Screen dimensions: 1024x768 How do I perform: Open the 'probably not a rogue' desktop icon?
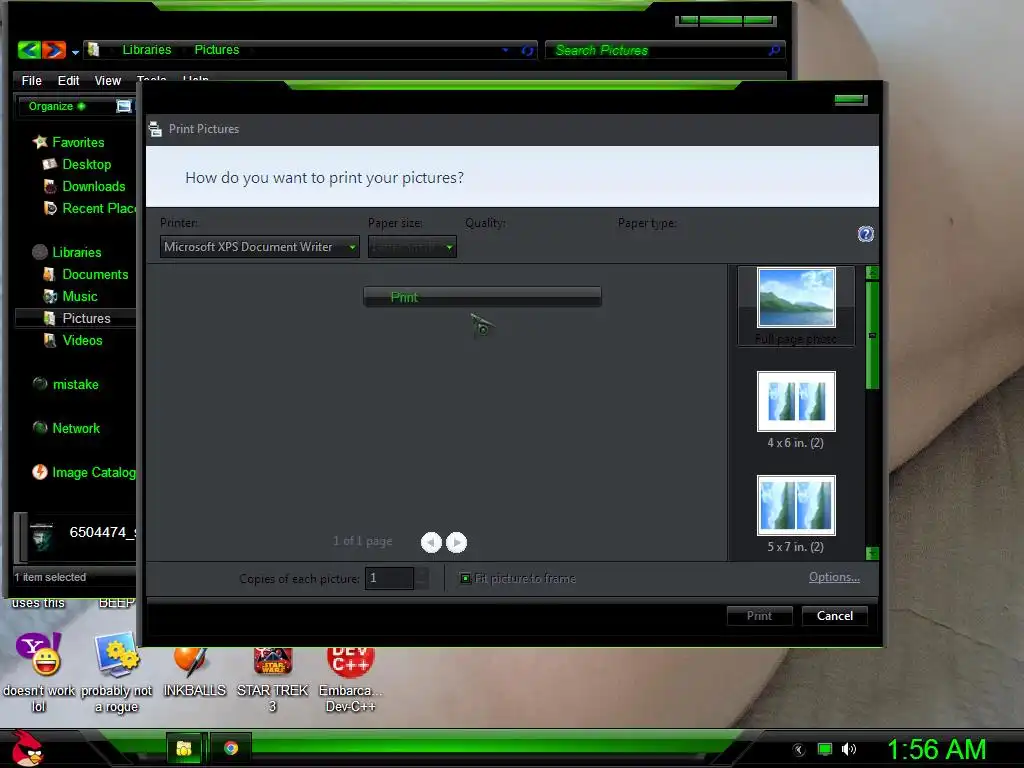click(117, 673)
